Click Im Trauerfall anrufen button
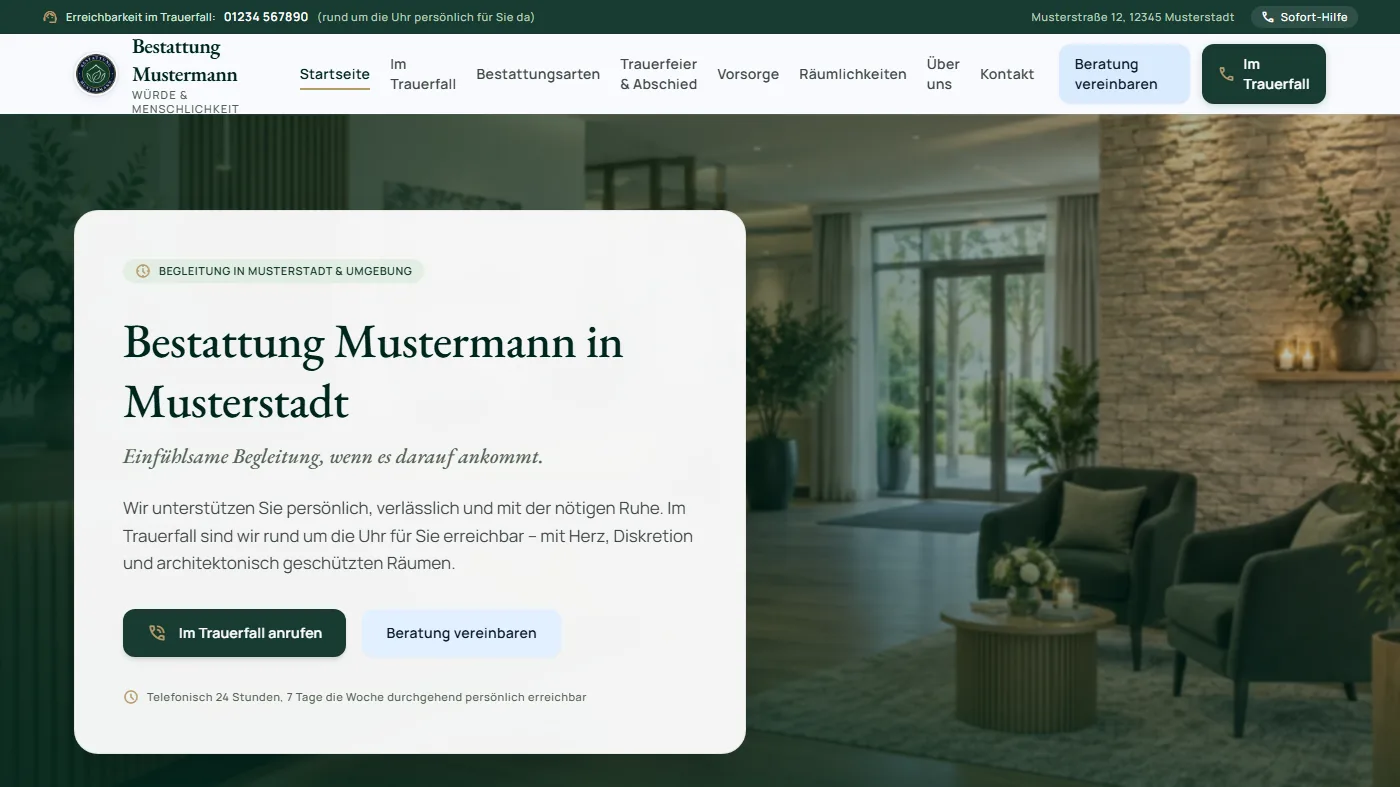Viewport: 1400px width, 787px height. (x=234, y=633)
